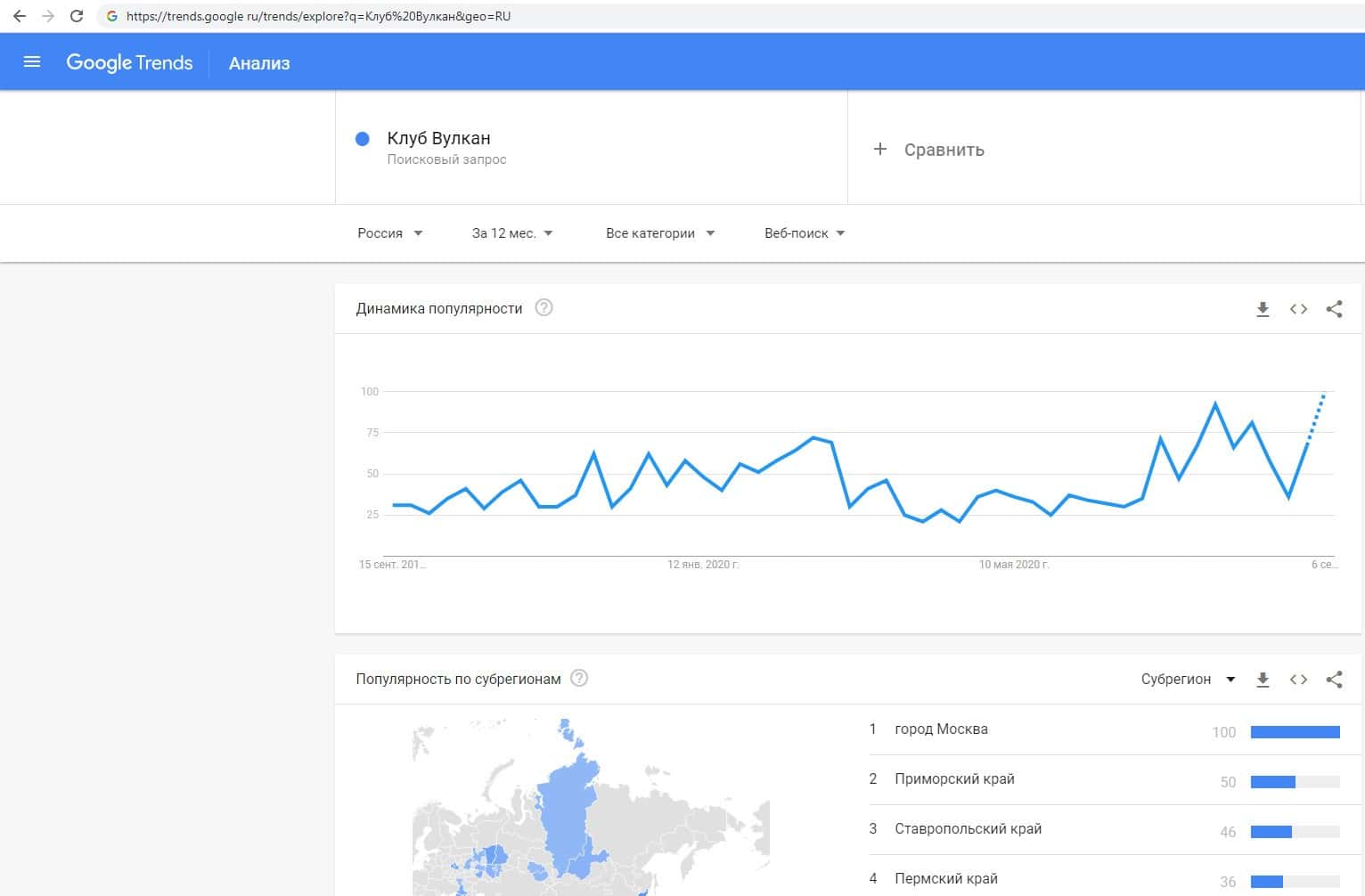Click the browser back arrow
The image size is (1365, 896).
[19, 16]
